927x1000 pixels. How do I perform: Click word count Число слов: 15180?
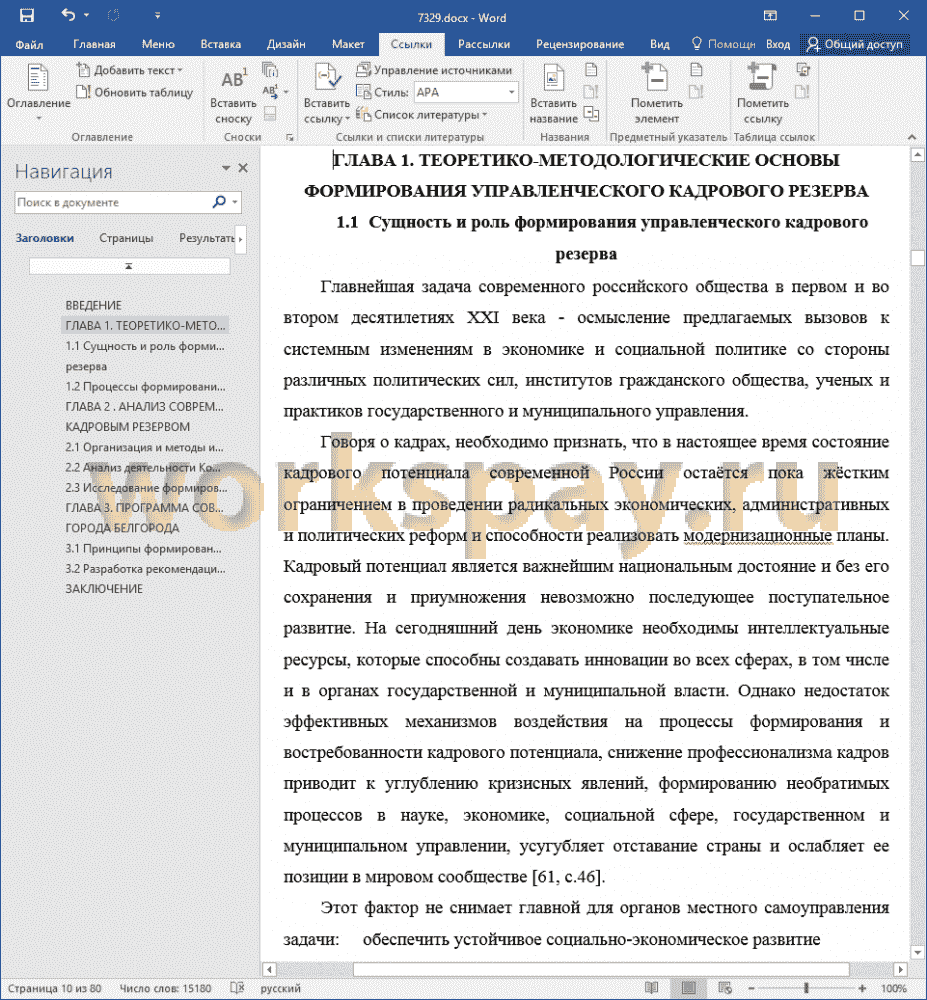click(166, 989)
